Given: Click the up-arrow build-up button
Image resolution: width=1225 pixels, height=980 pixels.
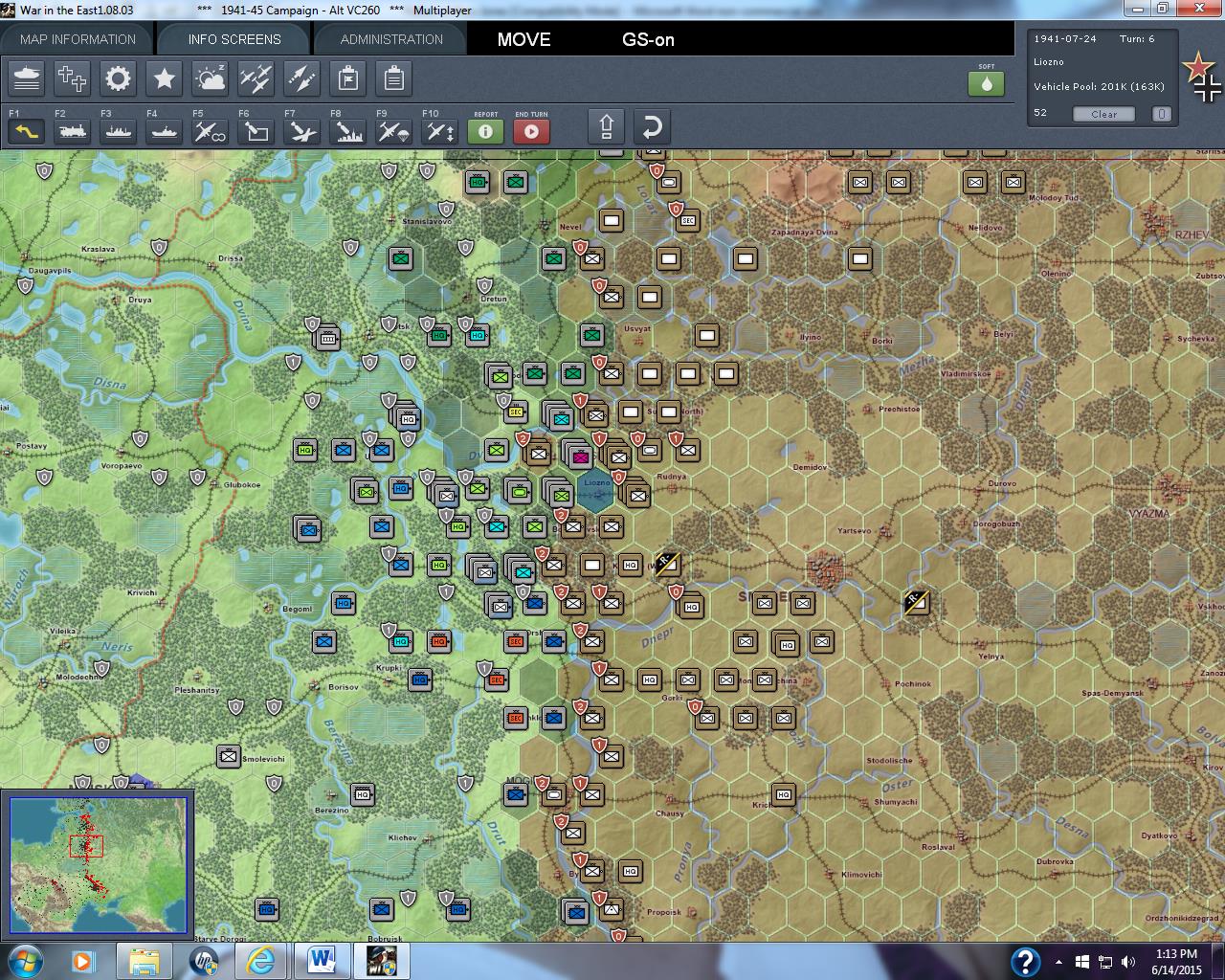Looking at the screenshot, I should (607, 127).
